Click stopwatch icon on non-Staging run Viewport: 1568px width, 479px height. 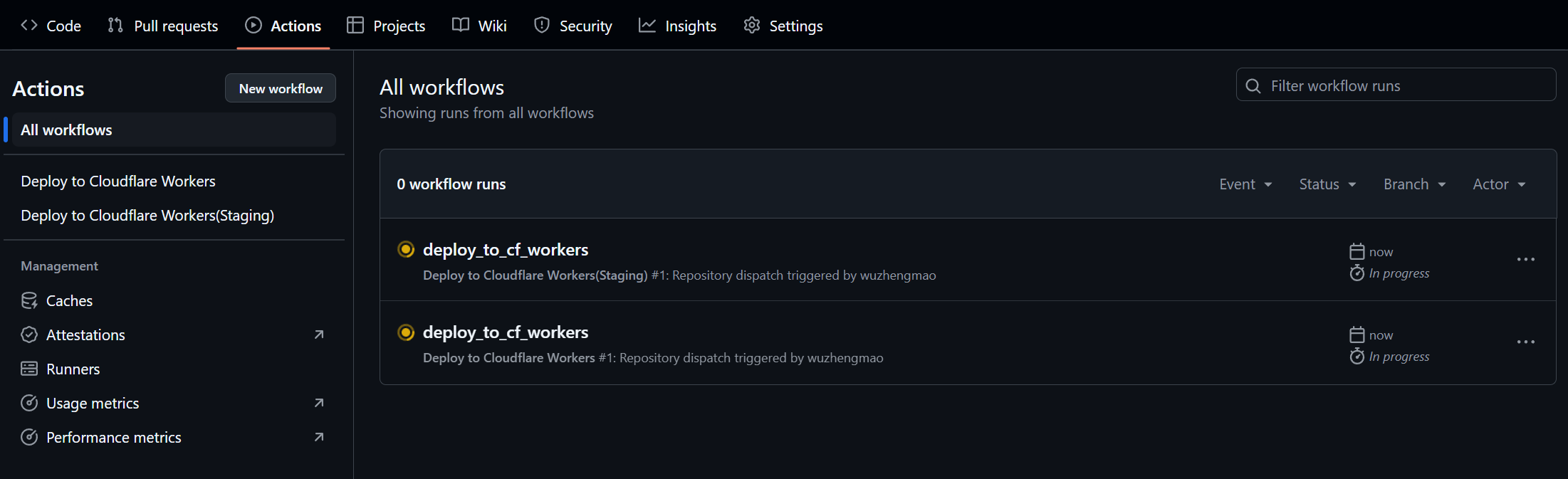(x=1357, y=356)
